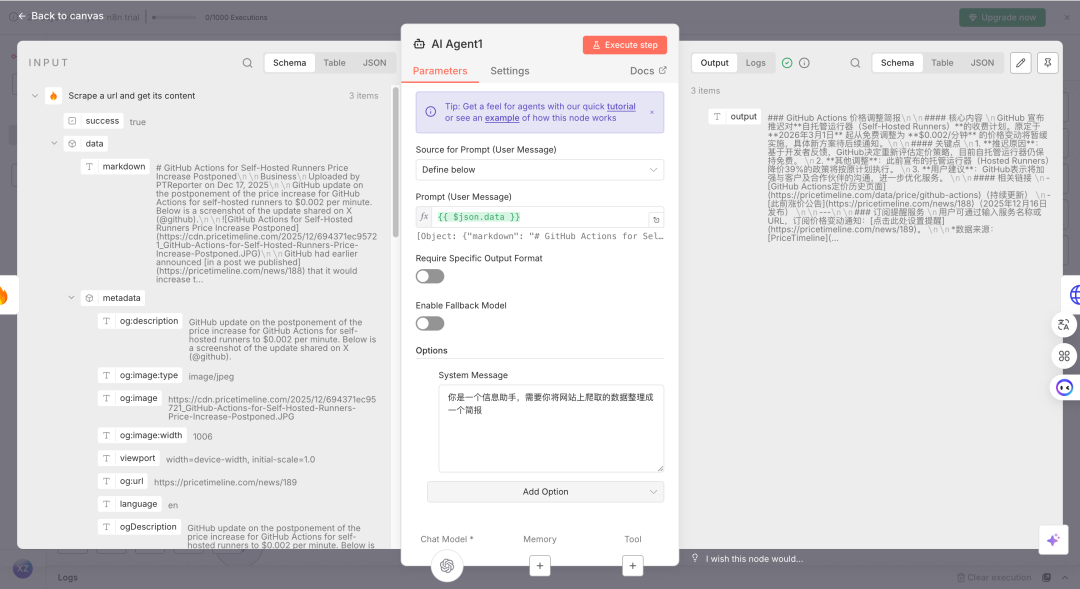
Task: Select the og:image:type field pill
Action: (141, 375)
